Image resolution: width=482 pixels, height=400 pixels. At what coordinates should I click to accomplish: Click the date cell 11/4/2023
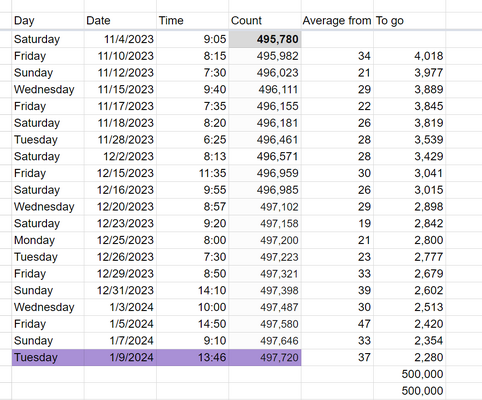tap(120, 39)
